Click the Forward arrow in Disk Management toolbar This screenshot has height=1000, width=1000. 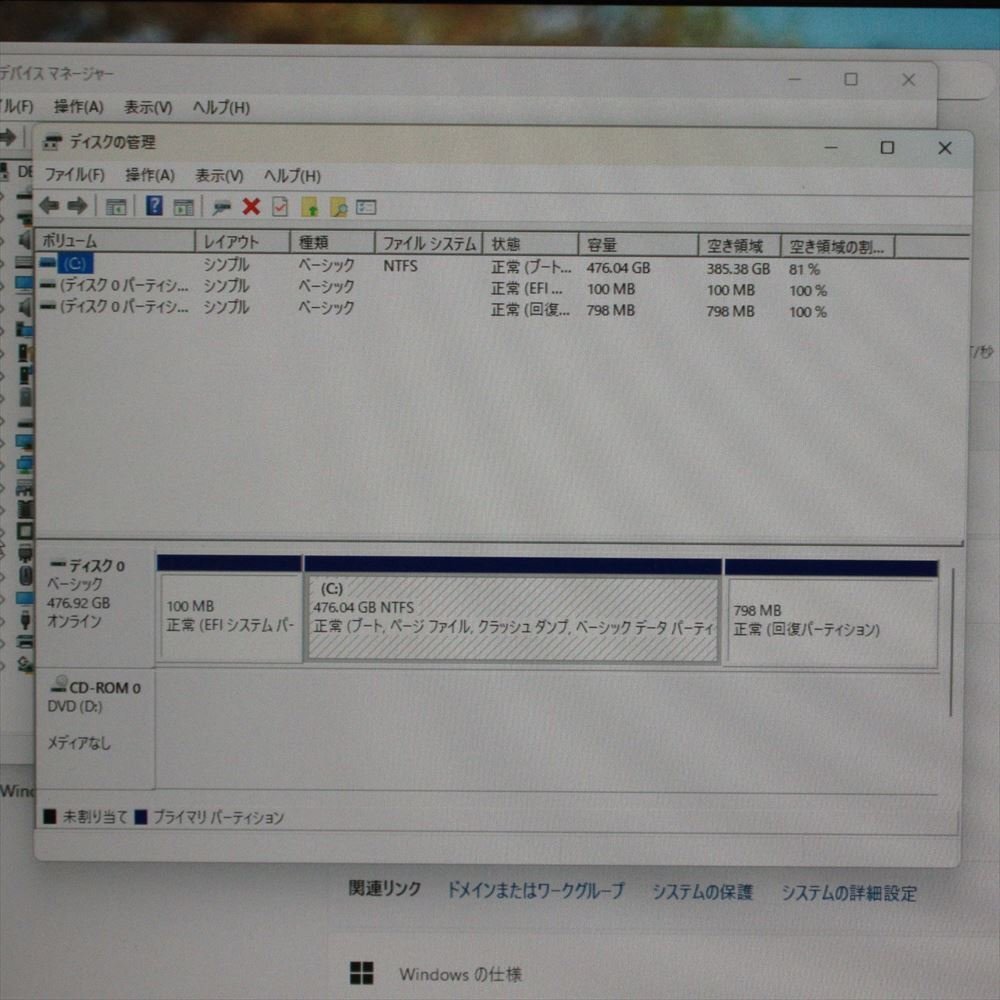[77, 205]
